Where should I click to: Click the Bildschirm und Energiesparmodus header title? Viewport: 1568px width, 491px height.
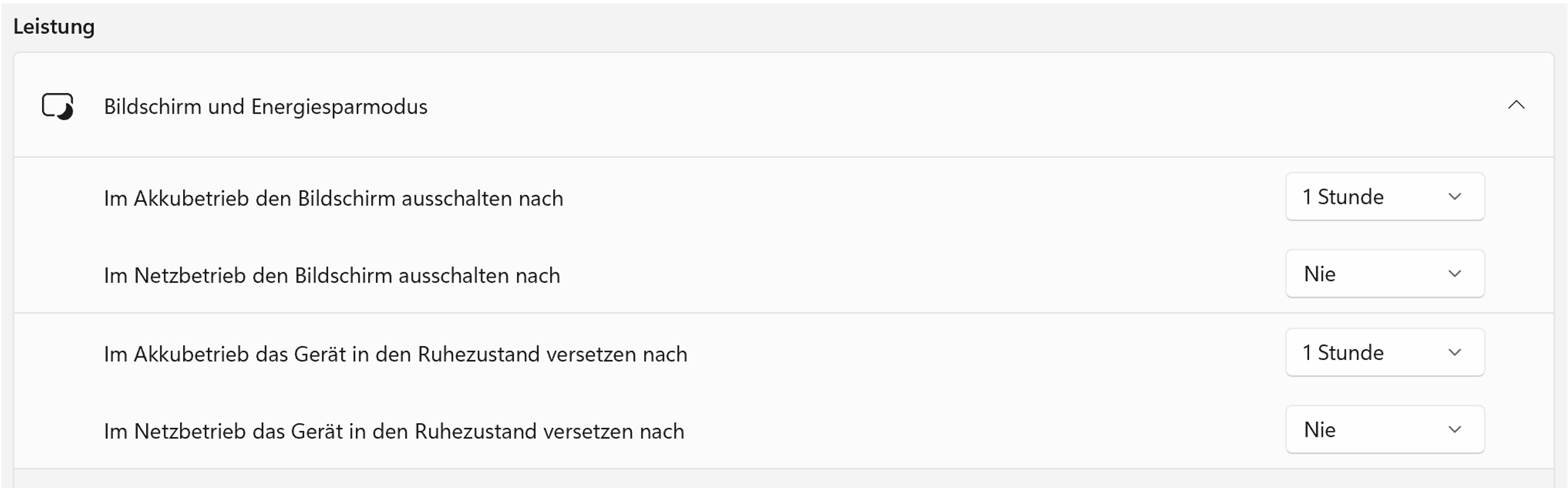pos(266,106)
